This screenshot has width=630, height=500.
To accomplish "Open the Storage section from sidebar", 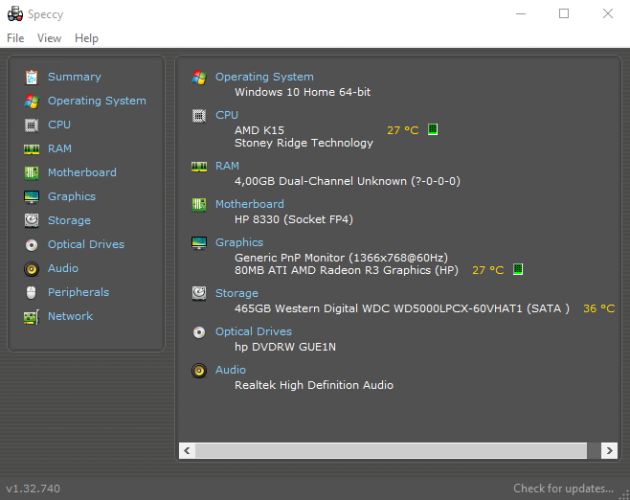I will pos(69,221).
